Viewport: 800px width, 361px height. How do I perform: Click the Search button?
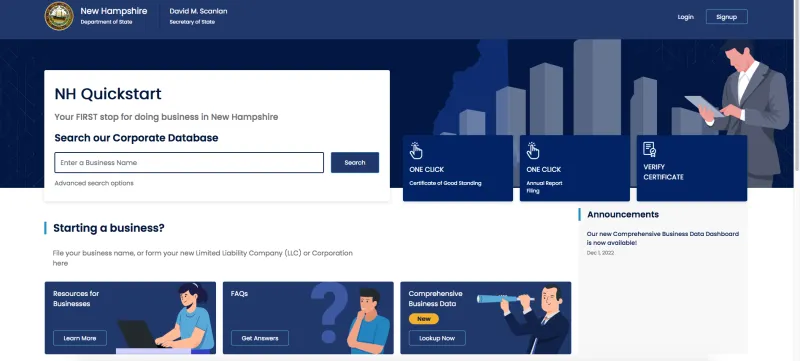click(355, 163)
